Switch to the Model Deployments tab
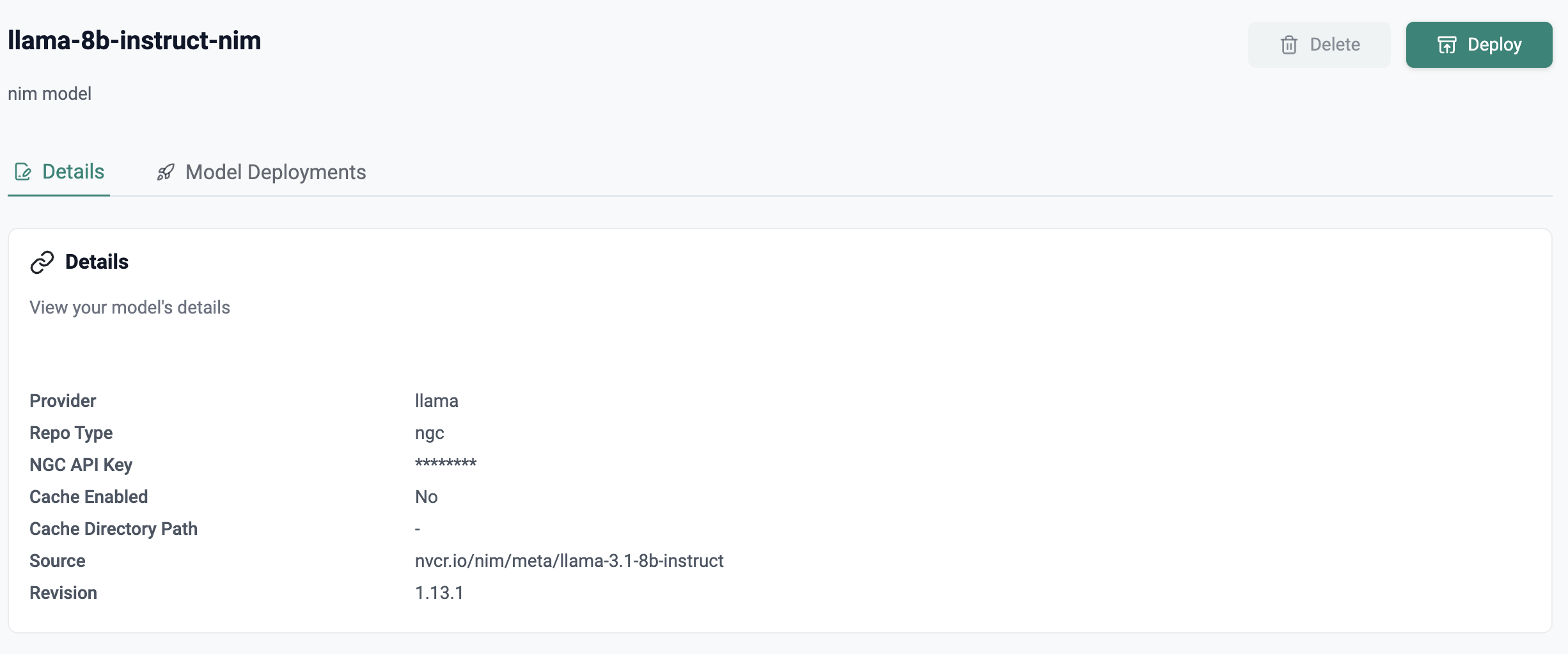The width and height of the screenshot is (1568, 654). point(275,172)
